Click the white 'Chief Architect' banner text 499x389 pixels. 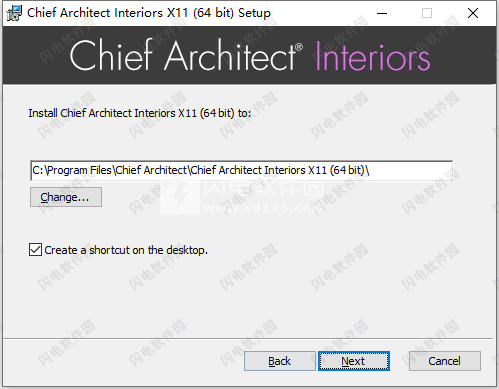click(x=183, y=55)
